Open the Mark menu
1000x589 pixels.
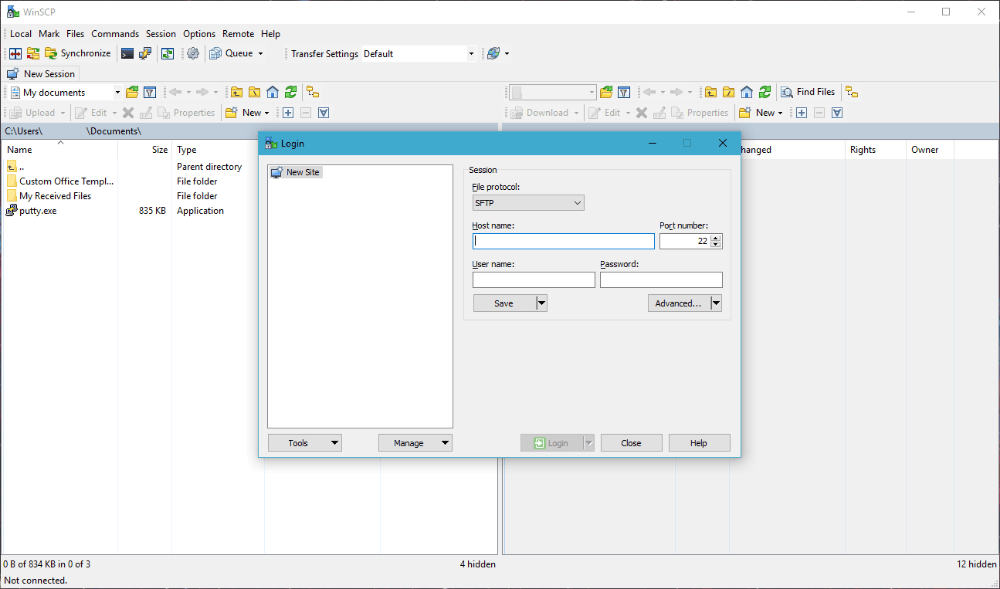[49, 34]
